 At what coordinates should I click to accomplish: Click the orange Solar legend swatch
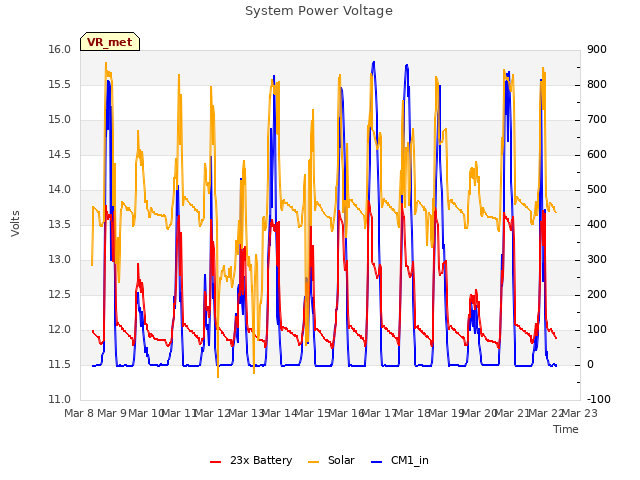(x=313, y=462)
